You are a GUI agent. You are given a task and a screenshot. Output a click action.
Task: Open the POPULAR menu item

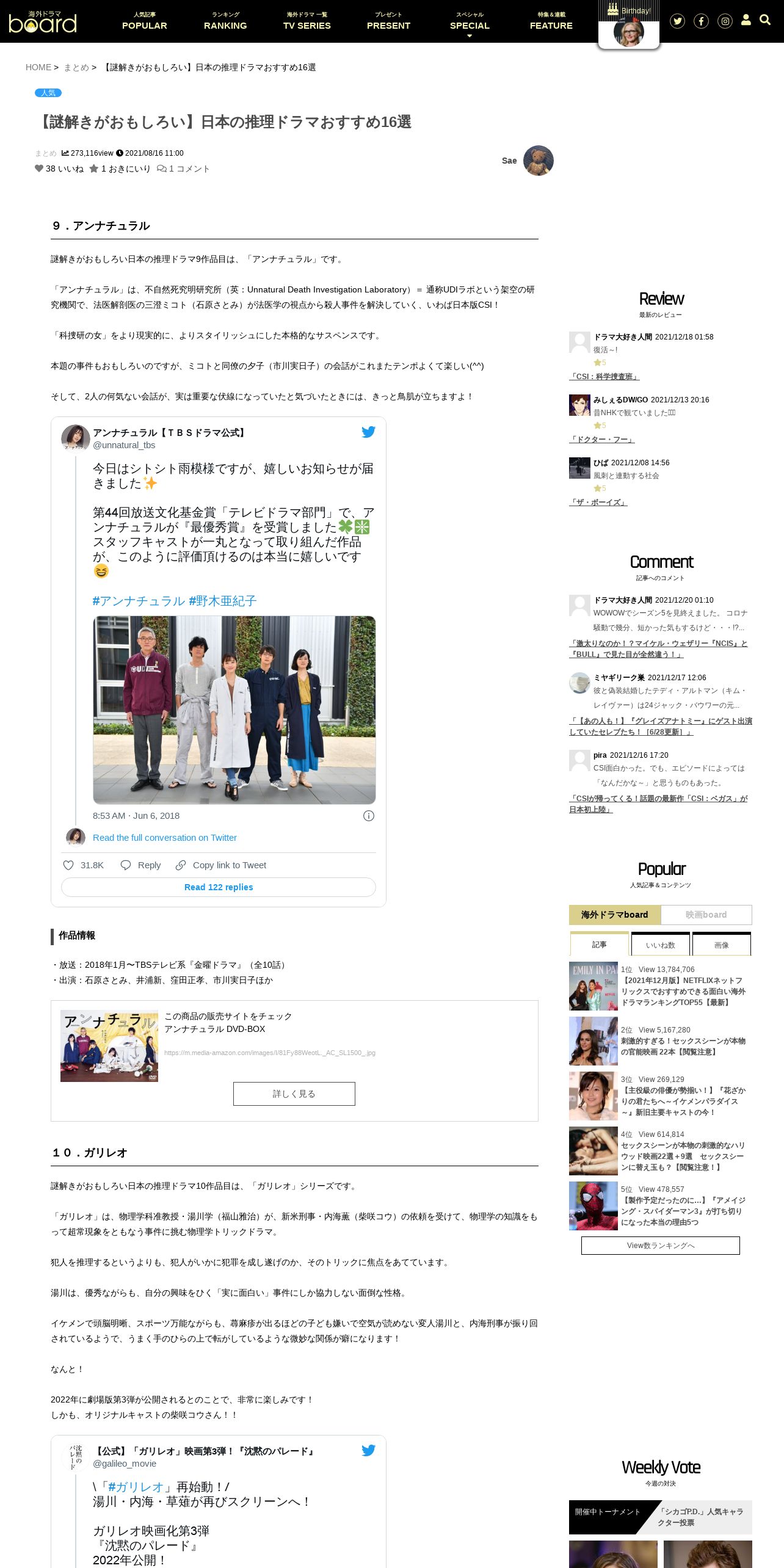point(145,21)
